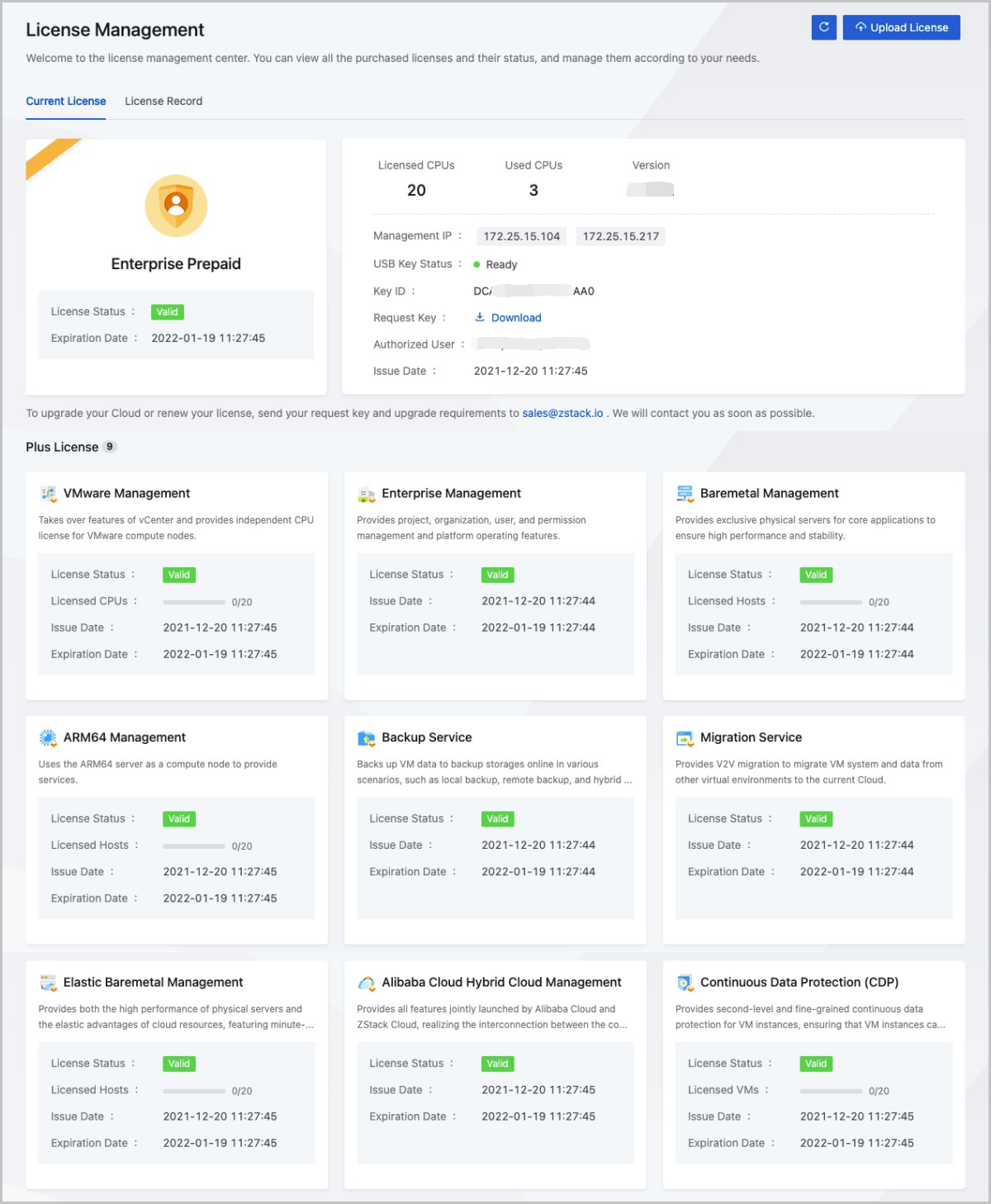Click the Enterprise Management icon

tap(367, 494)
